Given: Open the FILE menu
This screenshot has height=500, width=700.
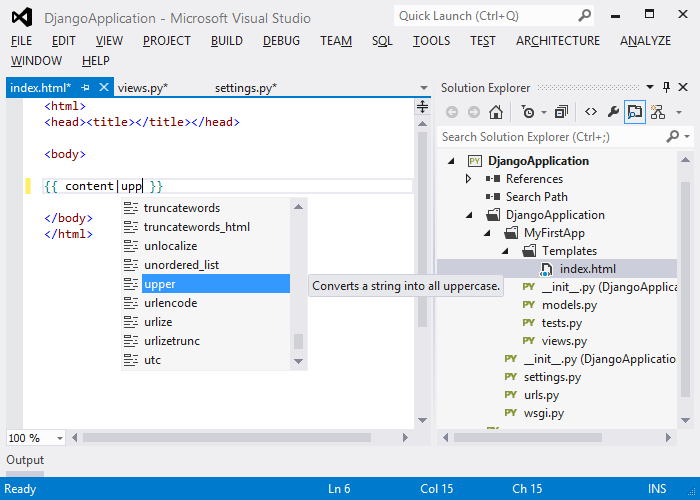Looking at the screenshot, I should point(21,41).
